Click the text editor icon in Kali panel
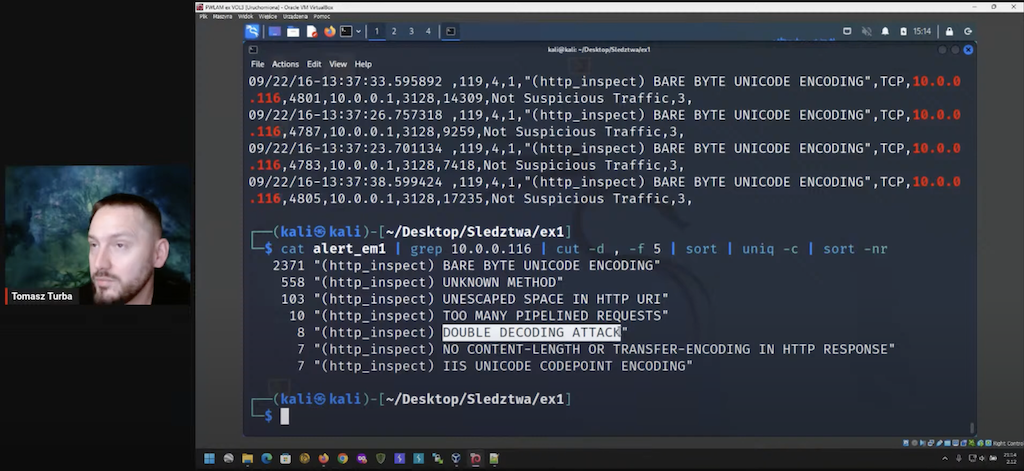The height and width of the screenshot is (471, 1024). (311, 32)
